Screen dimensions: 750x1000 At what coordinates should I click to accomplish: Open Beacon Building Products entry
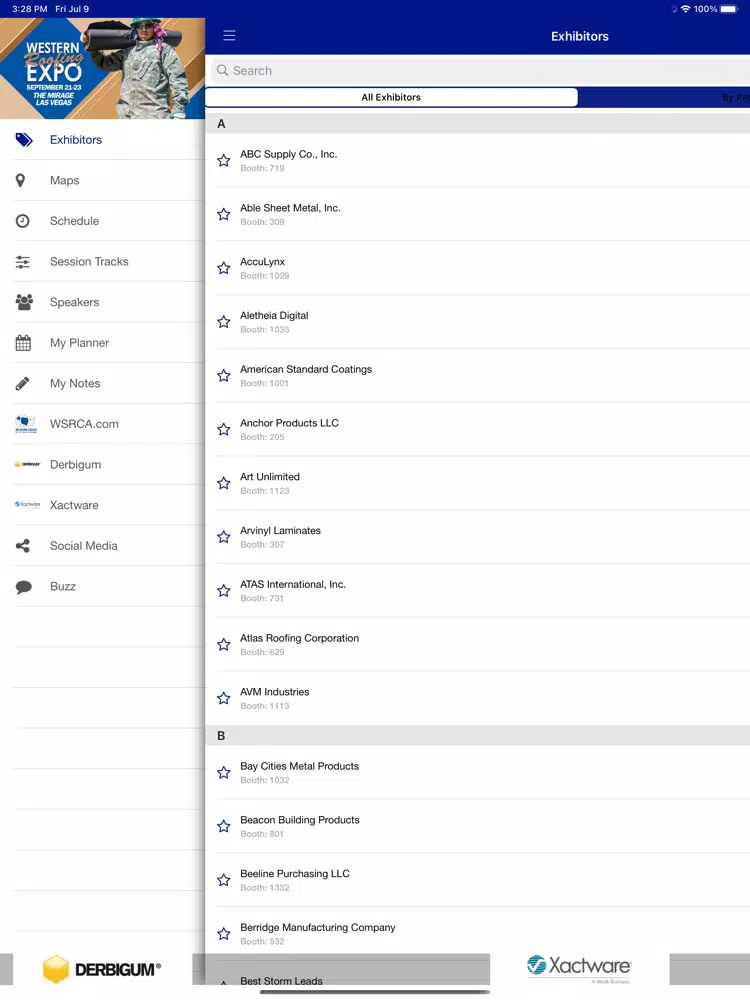(477, 827)
